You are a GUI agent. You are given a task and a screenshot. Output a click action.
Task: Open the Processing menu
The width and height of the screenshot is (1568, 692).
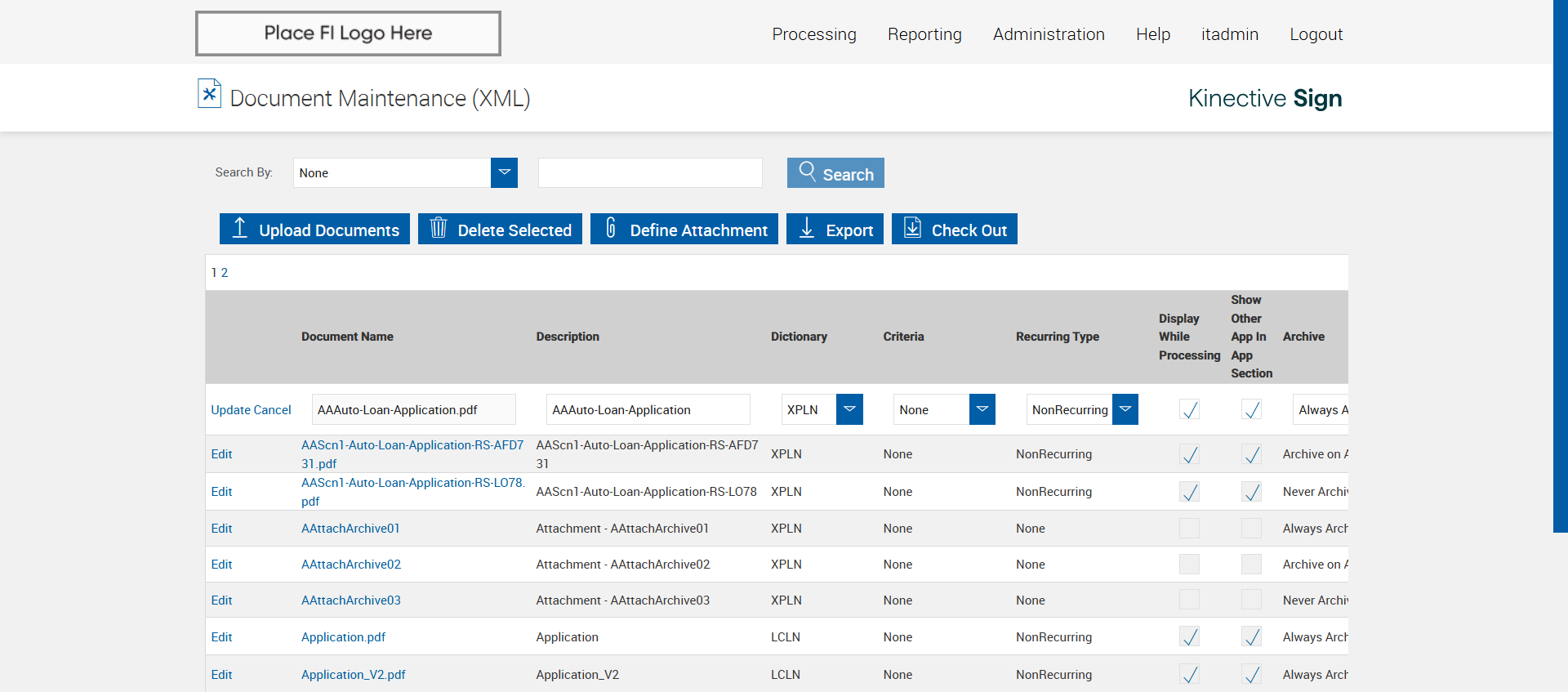pos(813,34)
